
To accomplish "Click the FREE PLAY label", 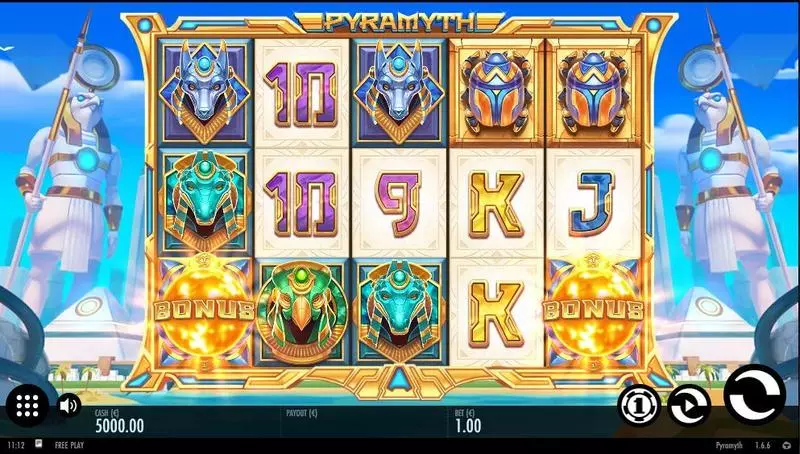I will tap(69, 445).
